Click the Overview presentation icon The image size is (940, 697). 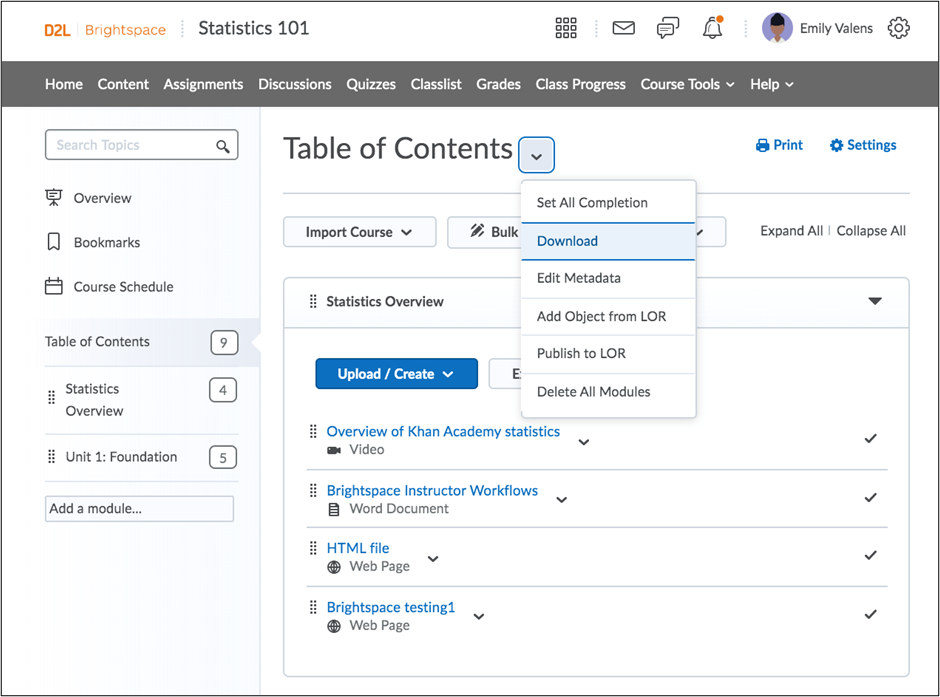pyautogui.click(x=54, y=197)
